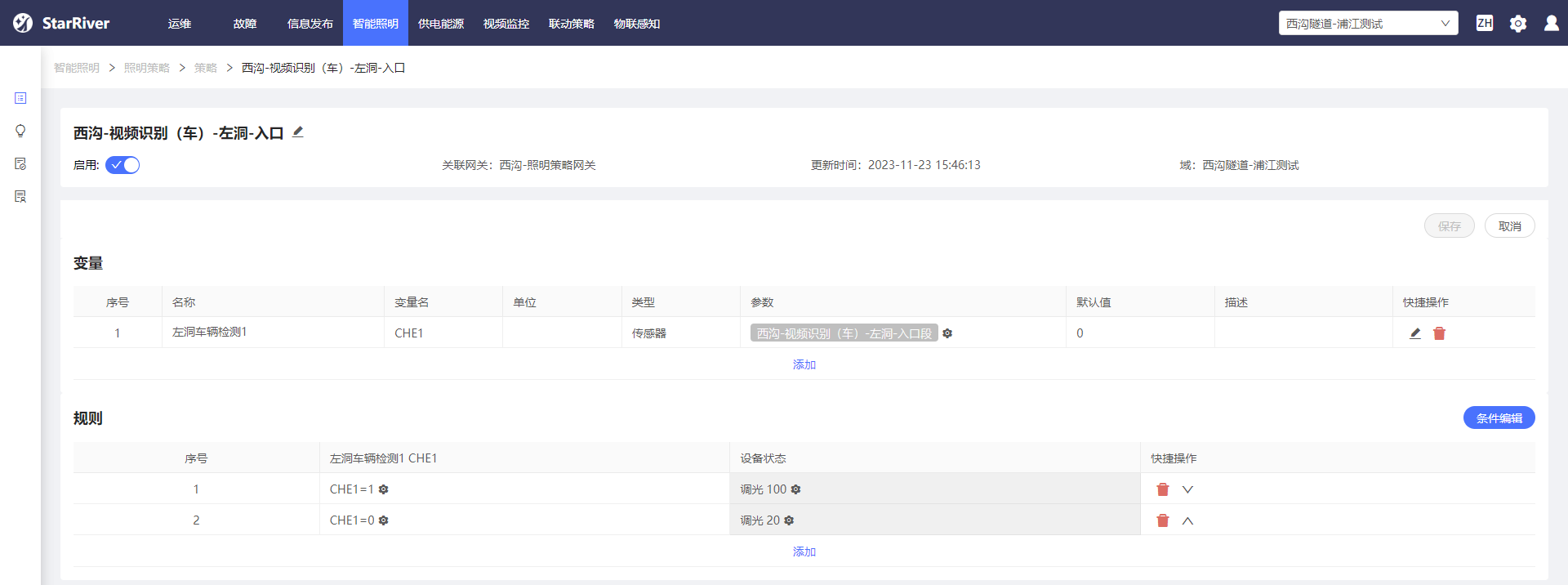Click the 调光 100 device state cell
The image size is (1568, 585).
[x=935, y=489]
